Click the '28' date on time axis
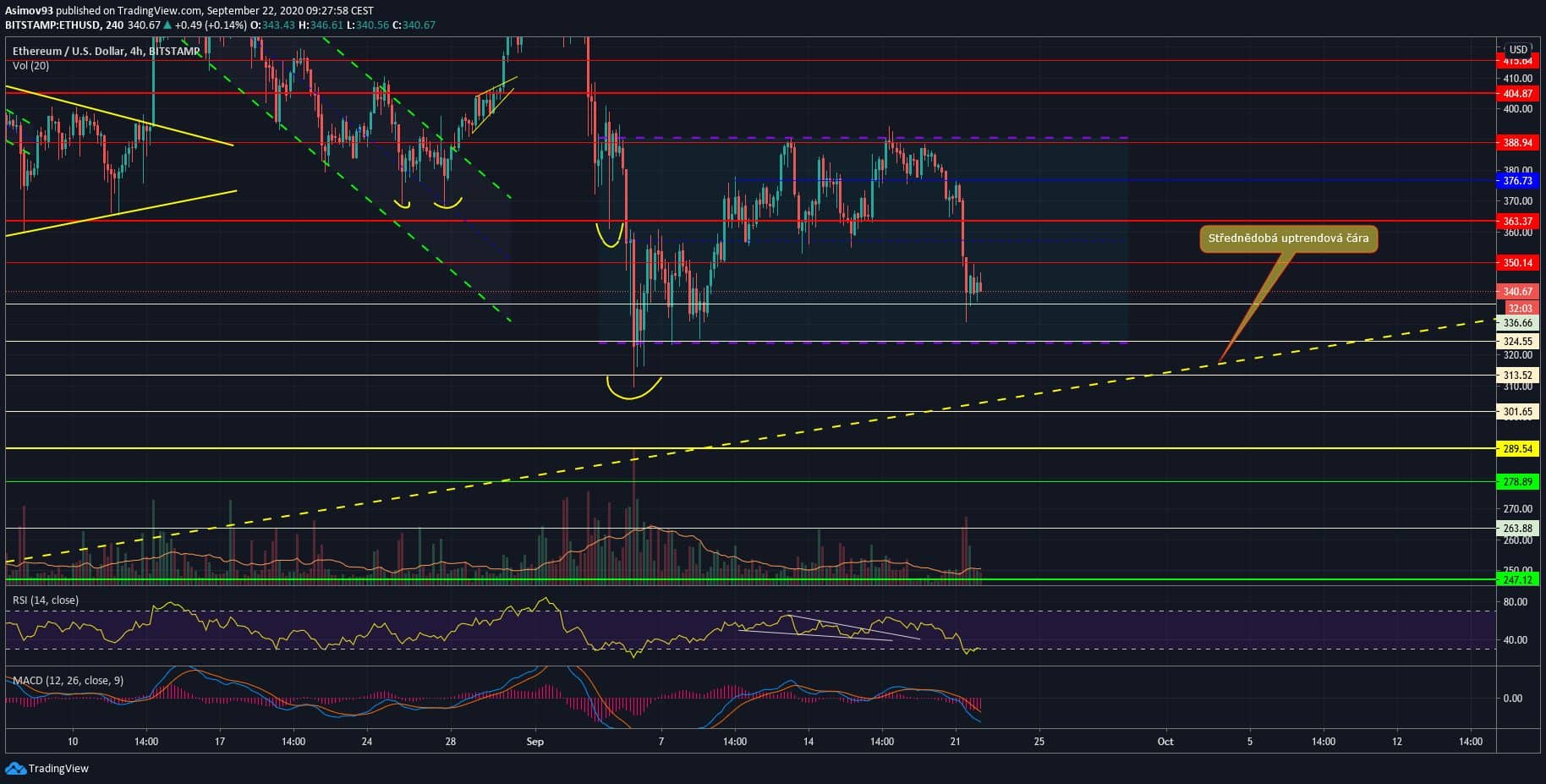The image size is (1546, 784). [451, 742]
